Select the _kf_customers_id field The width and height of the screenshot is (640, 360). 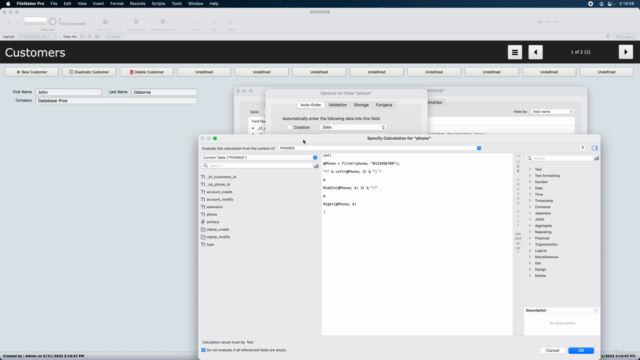click(x=221, y=177)
